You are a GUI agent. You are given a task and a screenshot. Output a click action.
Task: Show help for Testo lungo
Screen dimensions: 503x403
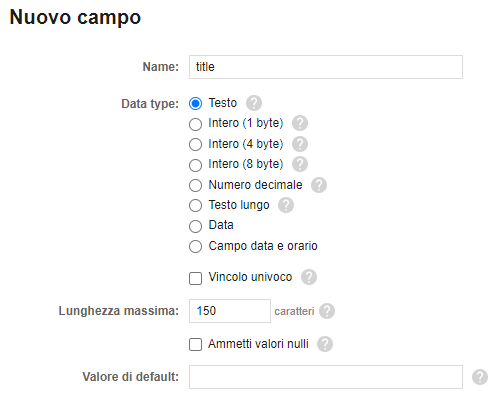pos(286,205)
